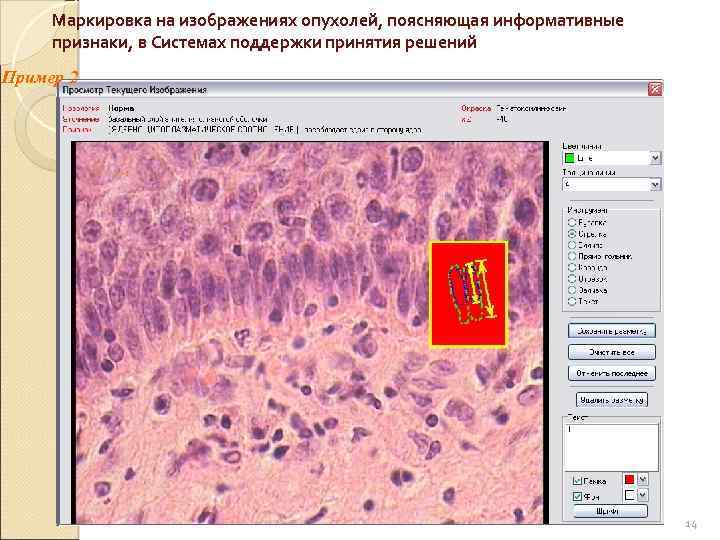Click the yellow arrow marking inside the red box
Viewport: 720px width, 540px height.
[486, 289]
